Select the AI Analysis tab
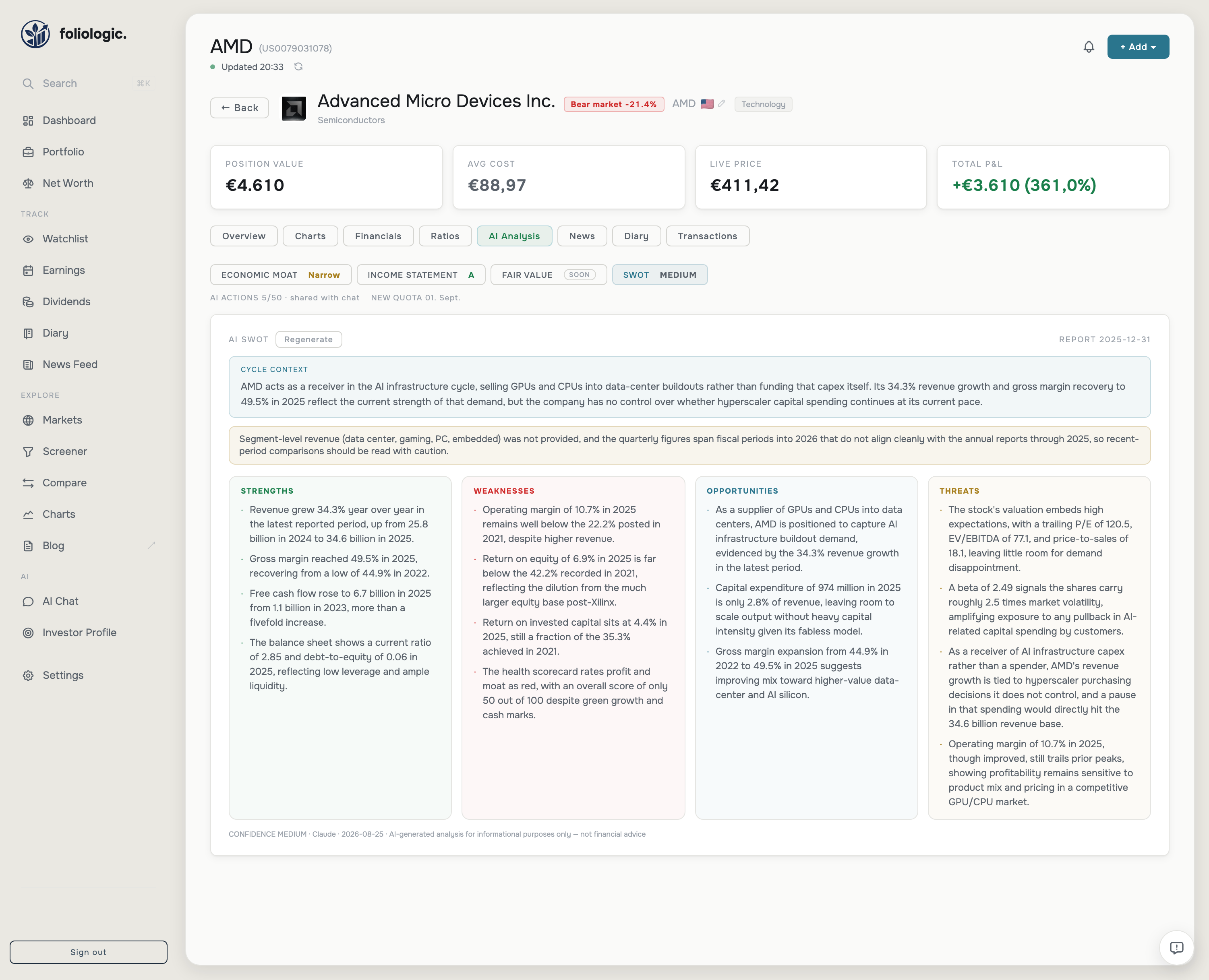The width and height of the screenshot is (1209, 980). (514, 236)
